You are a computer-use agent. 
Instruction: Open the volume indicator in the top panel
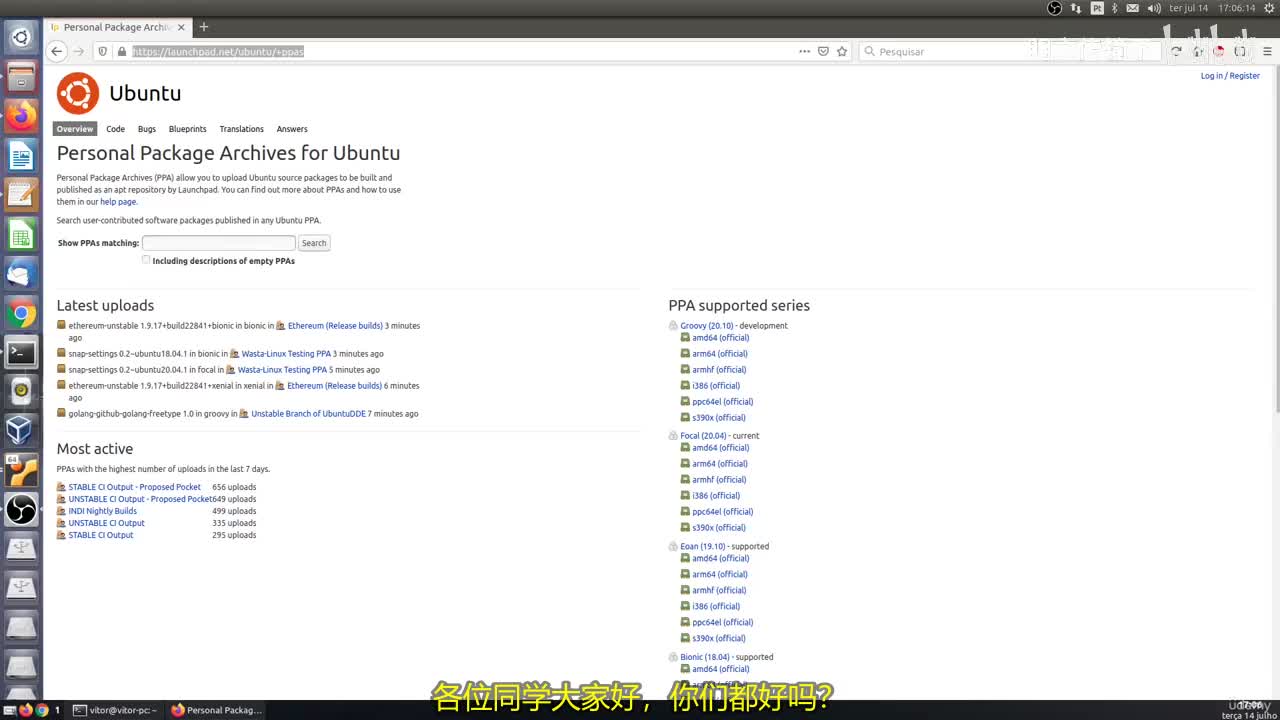pos(1154,8)
